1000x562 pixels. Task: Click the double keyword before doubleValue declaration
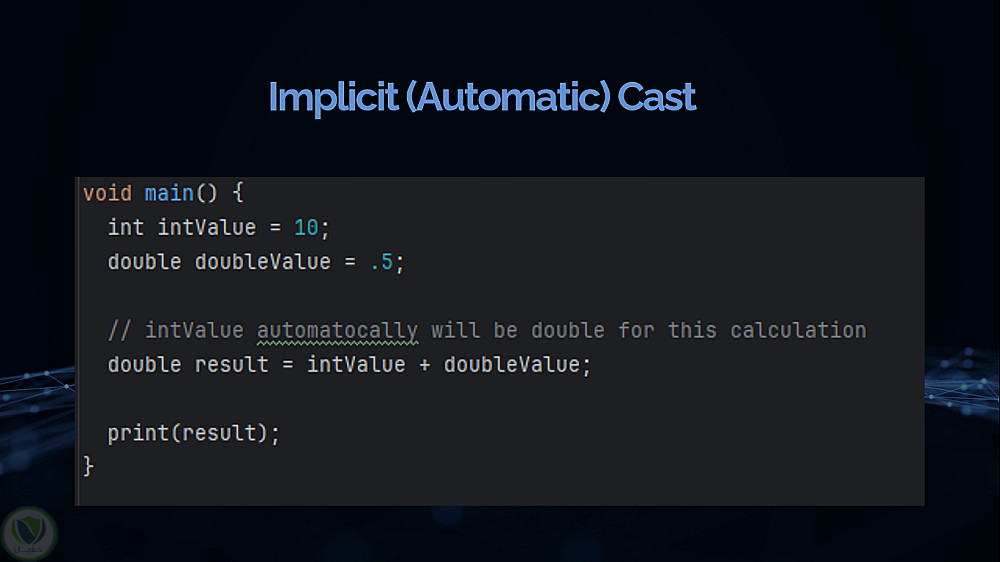[144, 262]
